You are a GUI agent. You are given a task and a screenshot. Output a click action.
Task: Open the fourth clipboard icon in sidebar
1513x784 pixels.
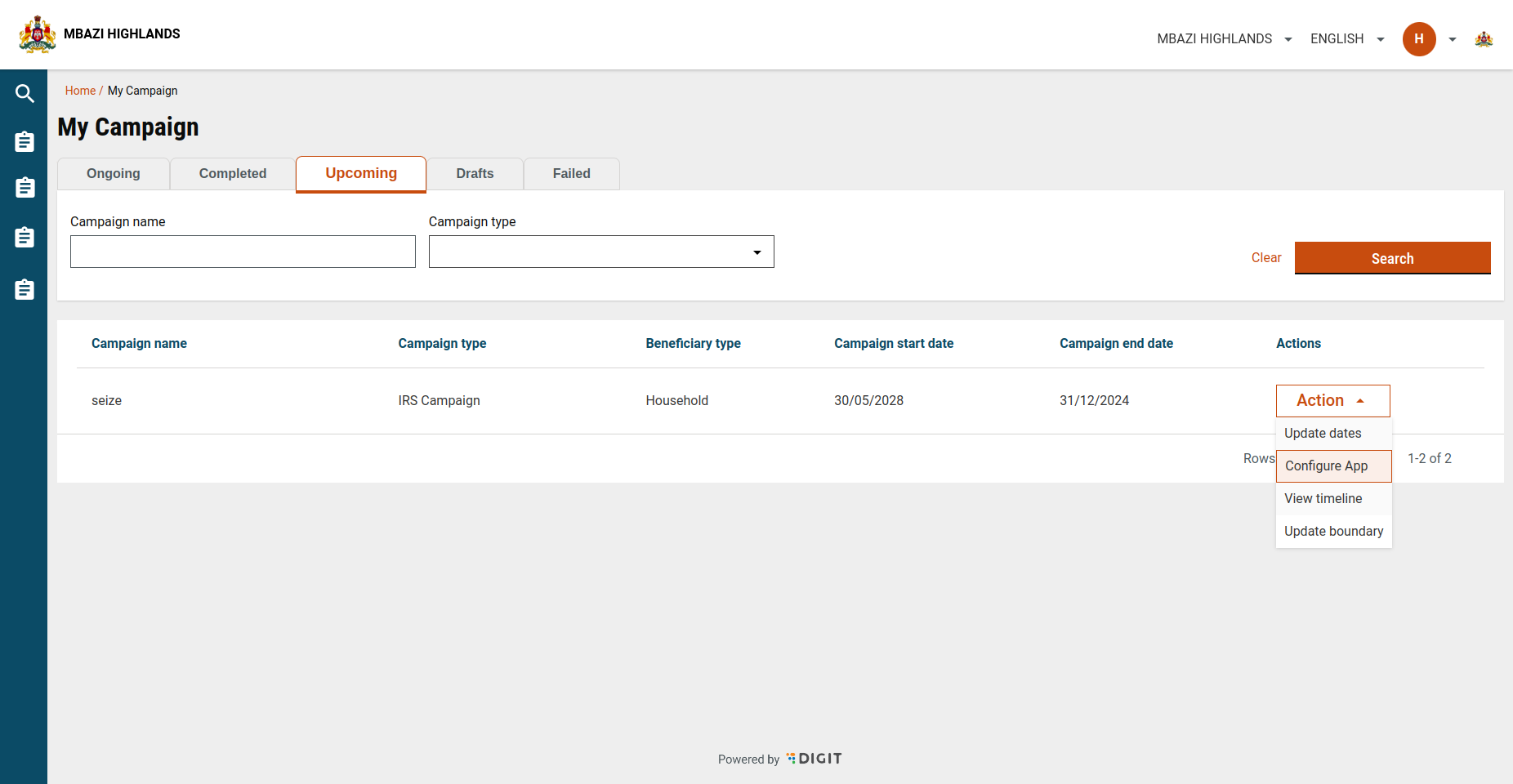point(25,290)
